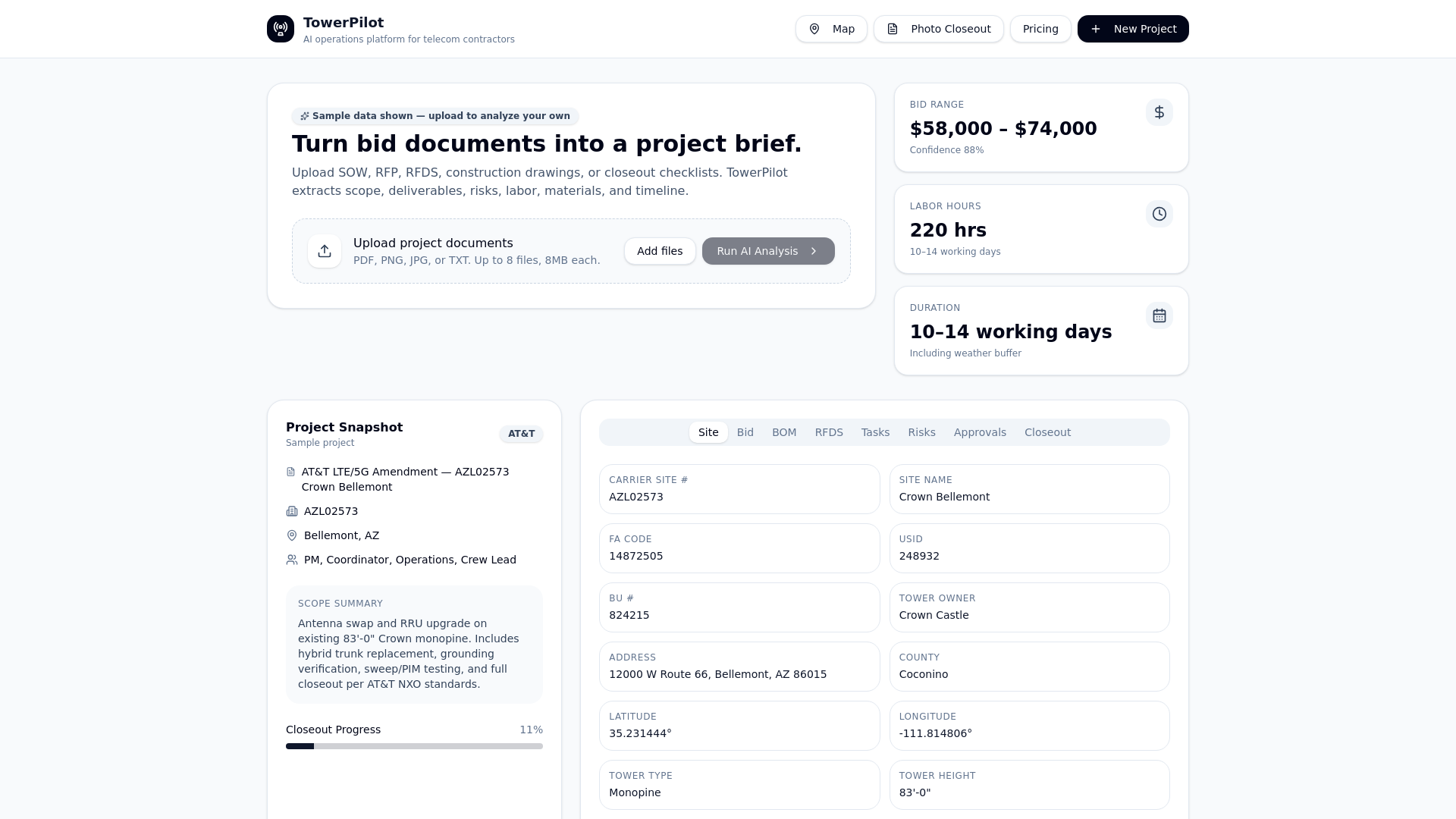Viewport: 1456px width, 819px height.
Task: Click the Add files button
Action: pyautogui.click(x=660, y=251)
